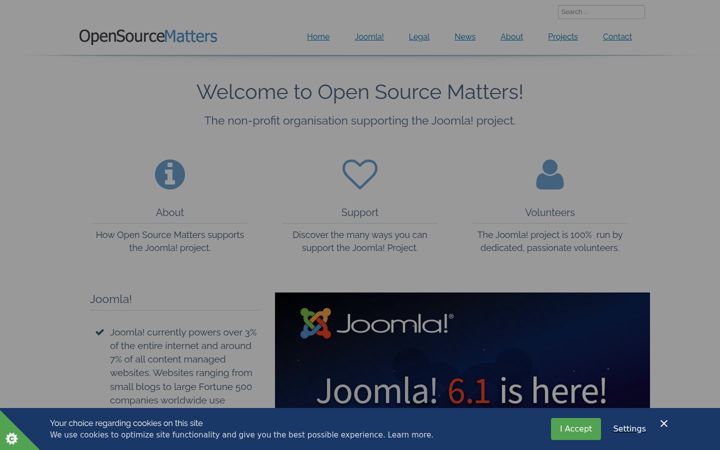Open cookie settings gear icon in corner

(x=11, y=439)
